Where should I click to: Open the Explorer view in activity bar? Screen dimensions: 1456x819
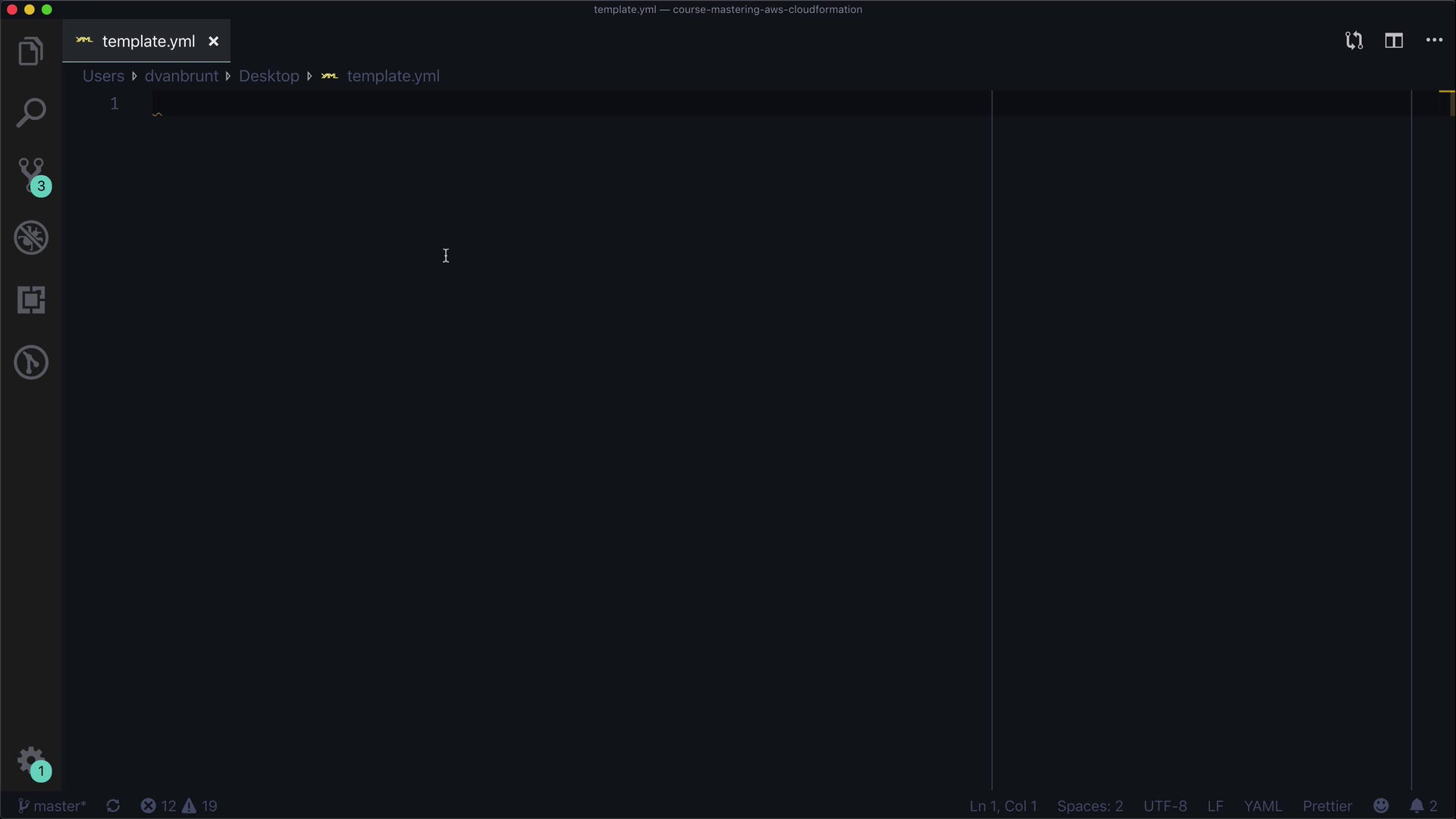[x=31, y=52]
